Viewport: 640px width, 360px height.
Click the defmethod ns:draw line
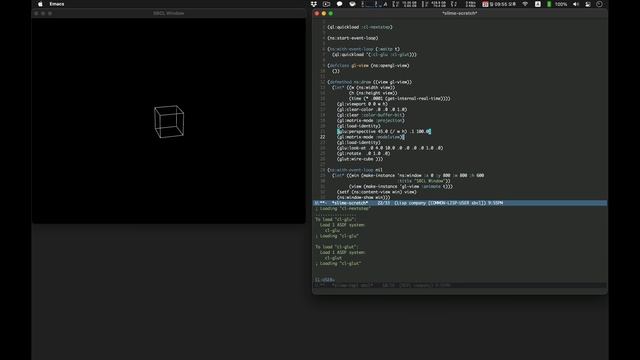(369, 82)
